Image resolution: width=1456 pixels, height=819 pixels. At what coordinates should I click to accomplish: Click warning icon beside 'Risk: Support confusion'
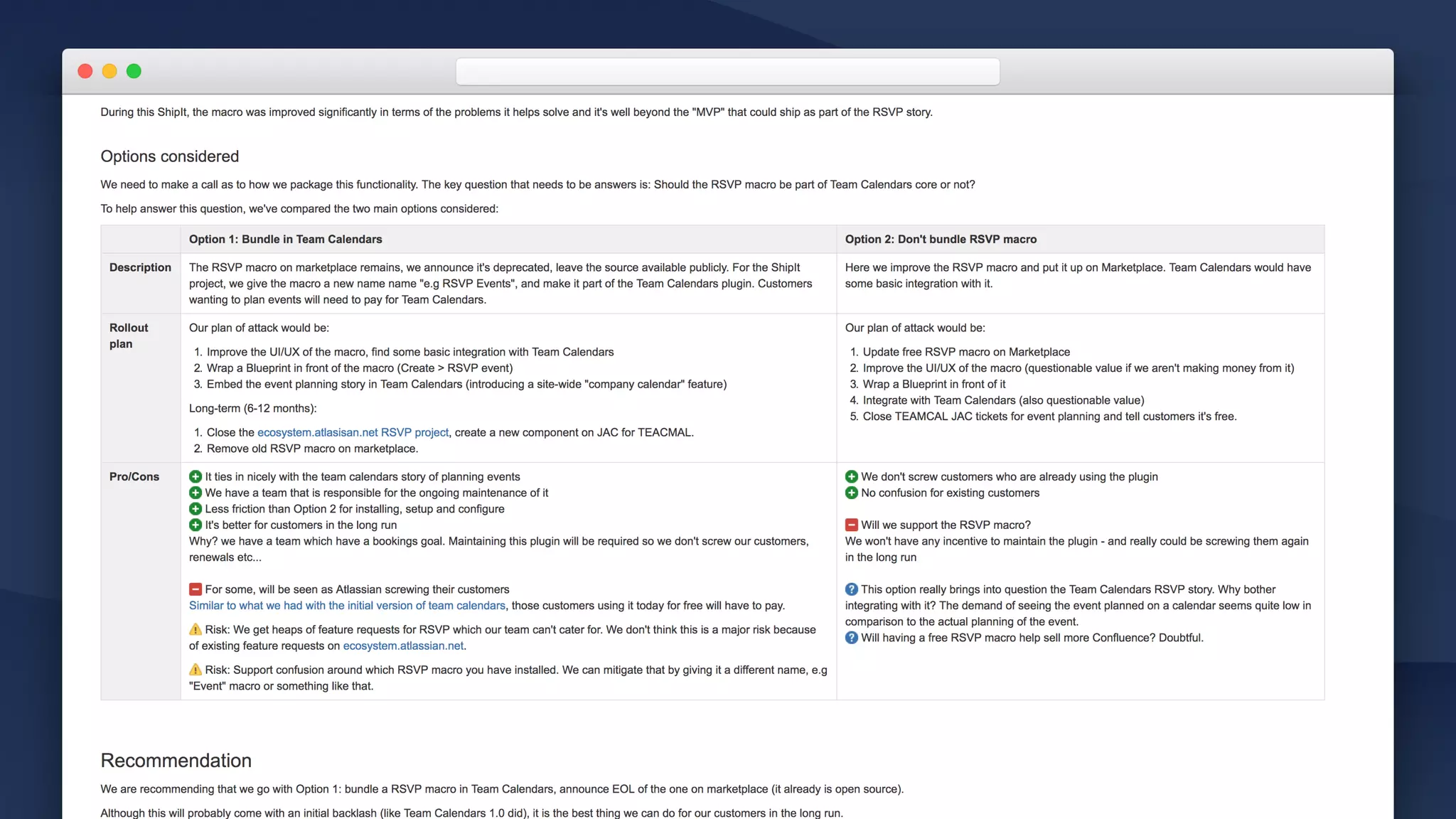coord(196,670)
